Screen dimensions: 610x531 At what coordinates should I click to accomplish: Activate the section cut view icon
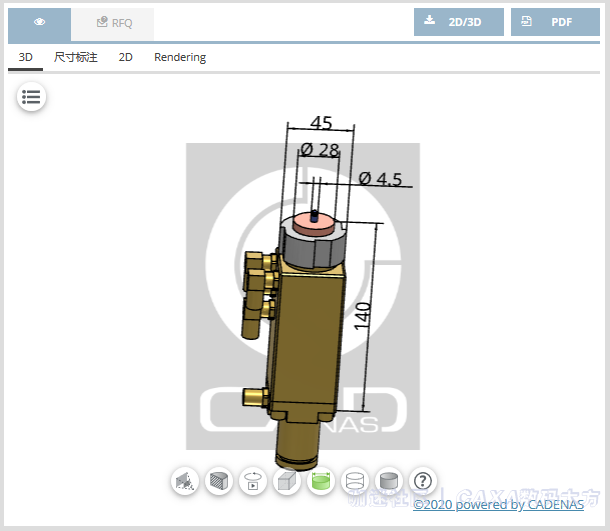coord(219,481)
